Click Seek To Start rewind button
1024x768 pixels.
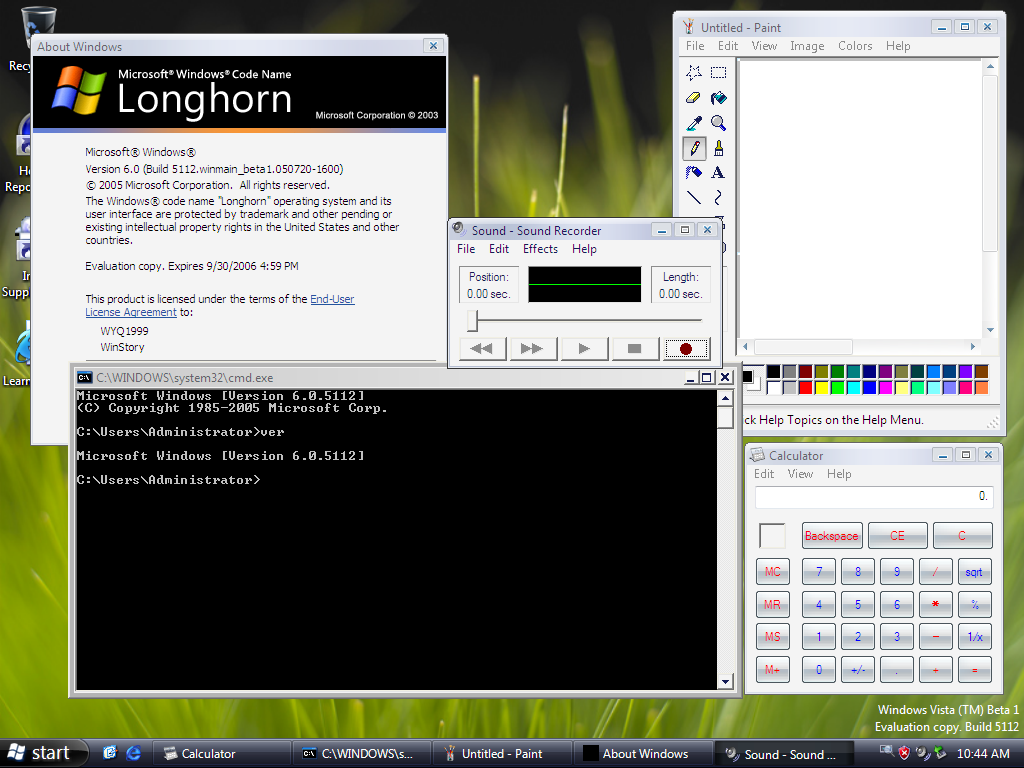click(482, 349)
